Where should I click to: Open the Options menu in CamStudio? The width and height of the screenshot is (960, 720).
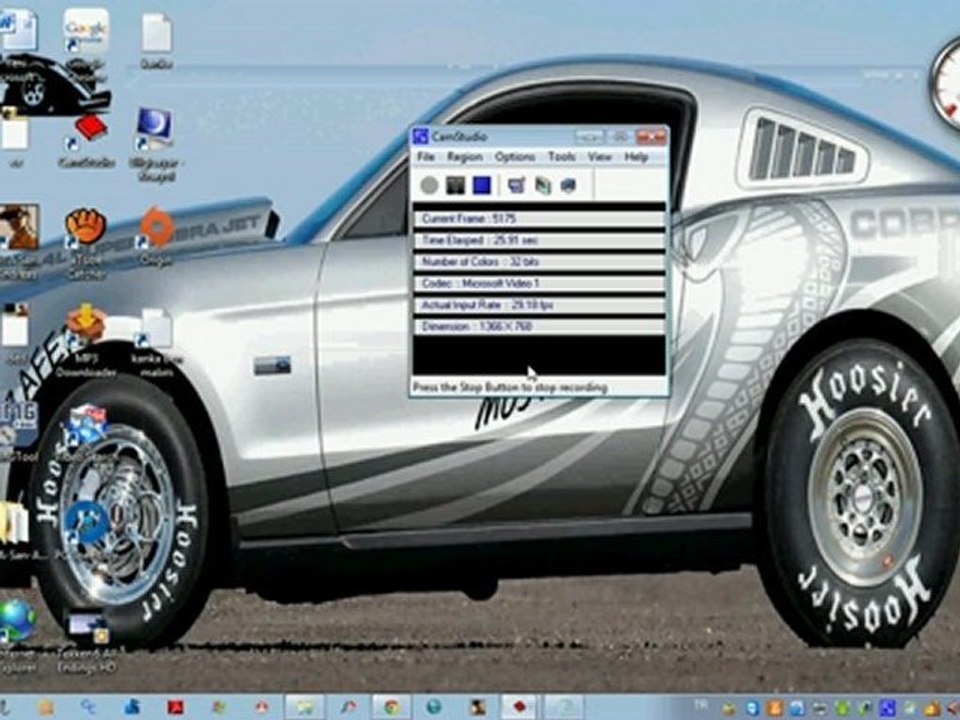(515, 157)
